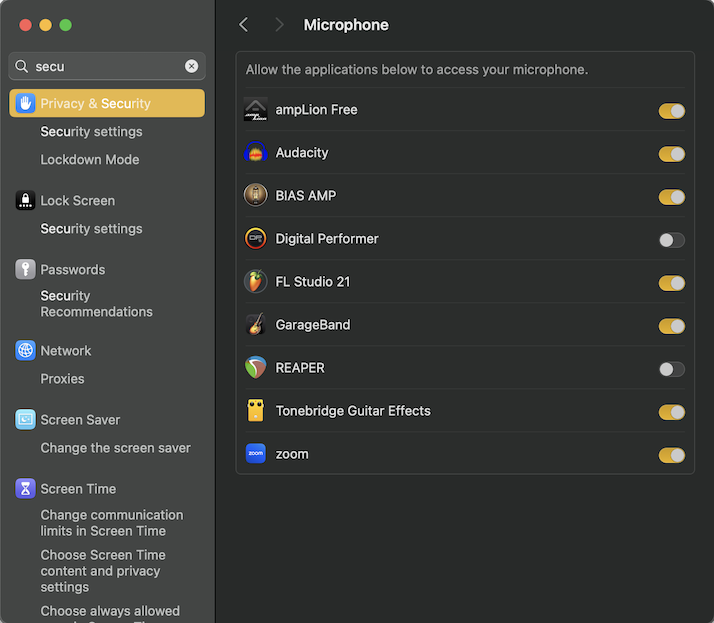Open Choose Screen Time content and privacy settings
This screenshot has height=623, width=714.
tap(103, 571)
